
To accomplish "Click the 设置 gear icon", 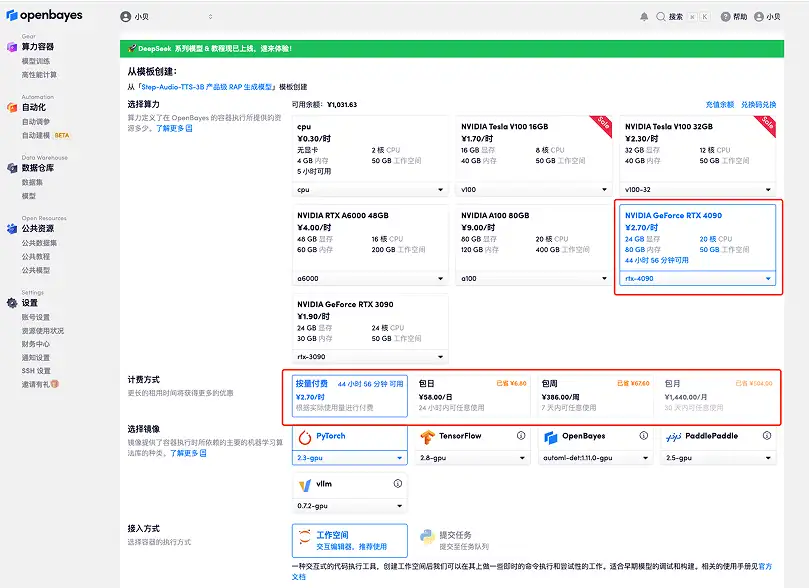I will (x=12, y=303).
